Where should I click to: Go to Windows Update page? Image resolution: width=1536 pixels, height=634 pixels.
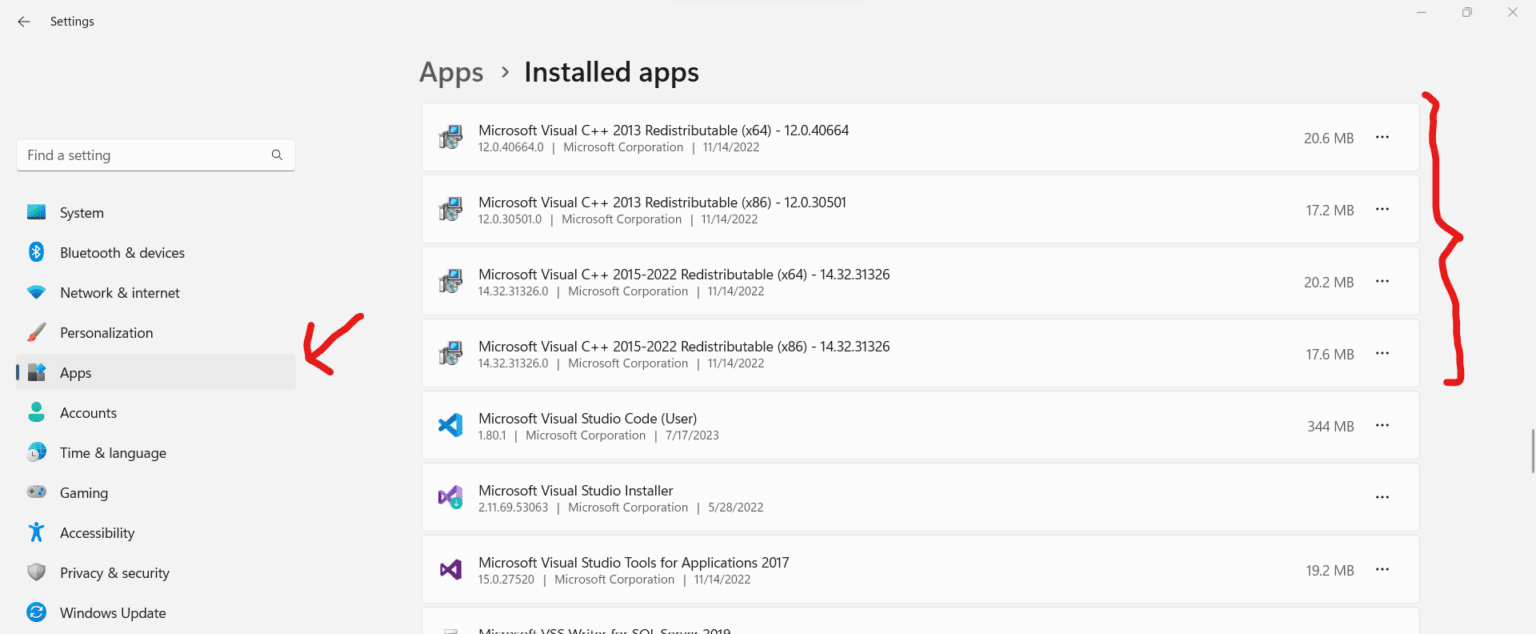[156, 613]
